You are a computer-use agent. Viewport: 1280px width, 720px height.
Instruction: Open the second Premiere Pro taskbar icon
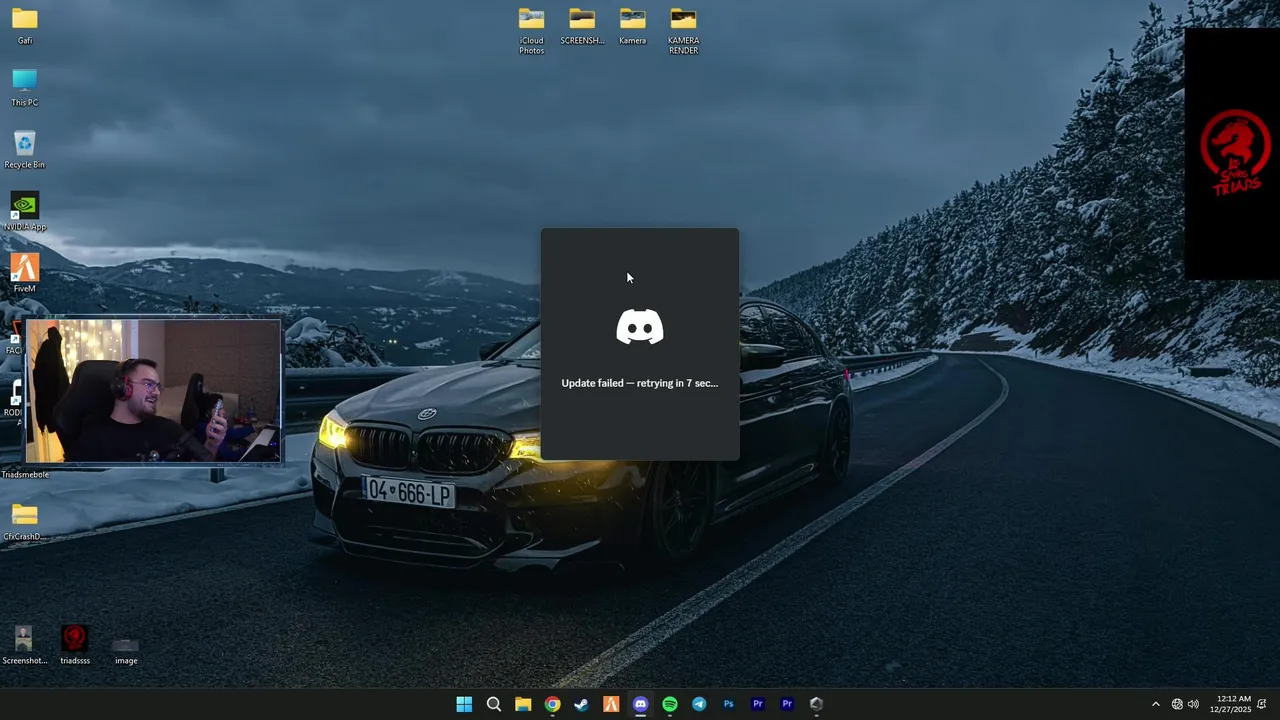click(x=787, y=704)
